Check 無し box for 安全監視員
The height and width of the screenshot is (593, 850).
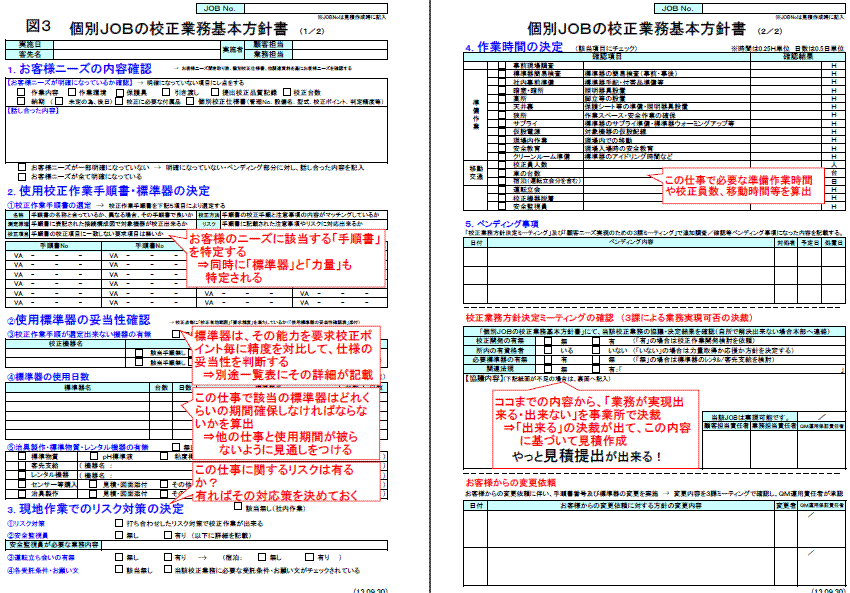coord(119,535)
